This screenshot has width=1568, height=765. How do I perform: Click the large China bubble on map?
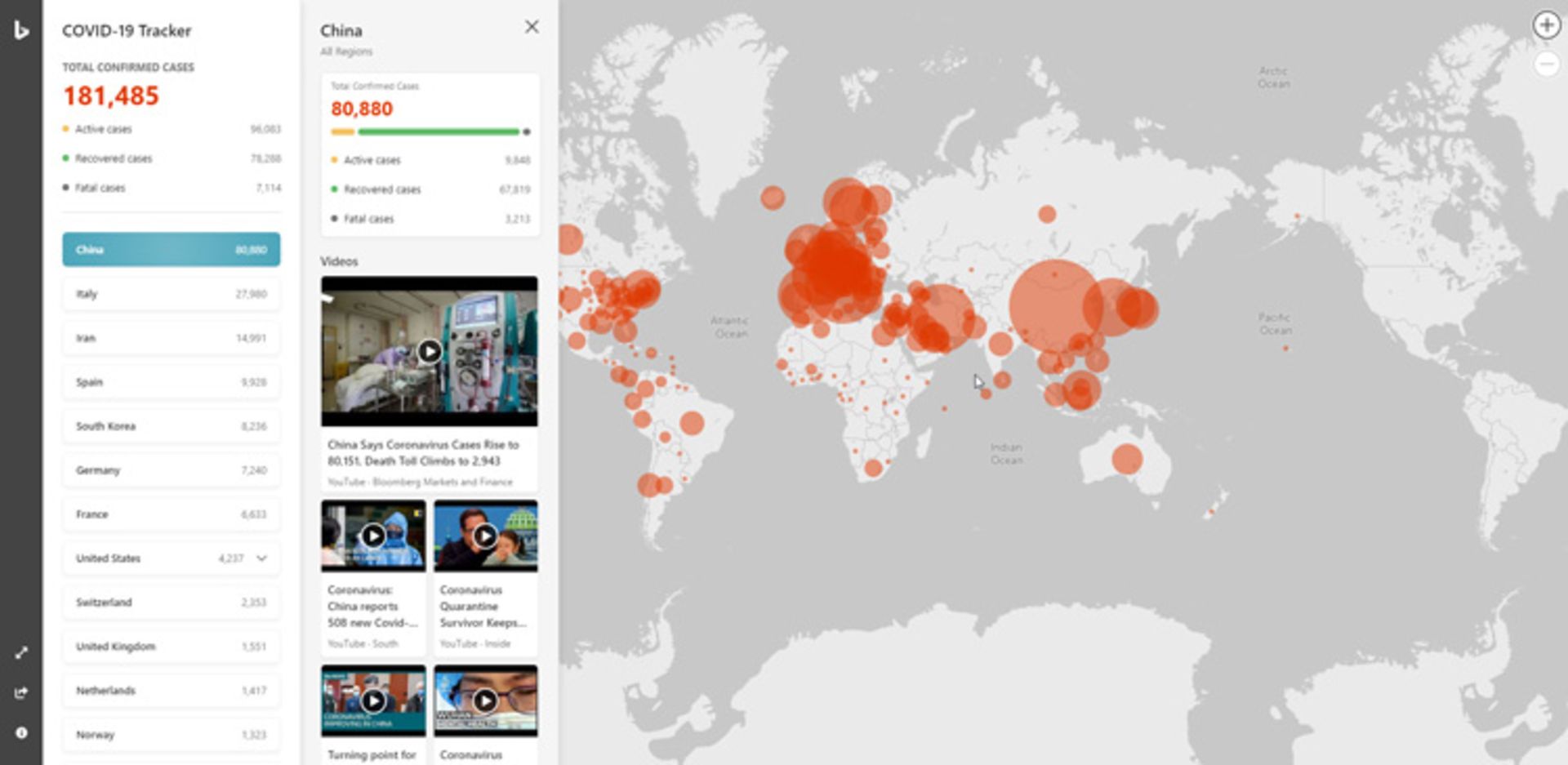point(1053,306)
